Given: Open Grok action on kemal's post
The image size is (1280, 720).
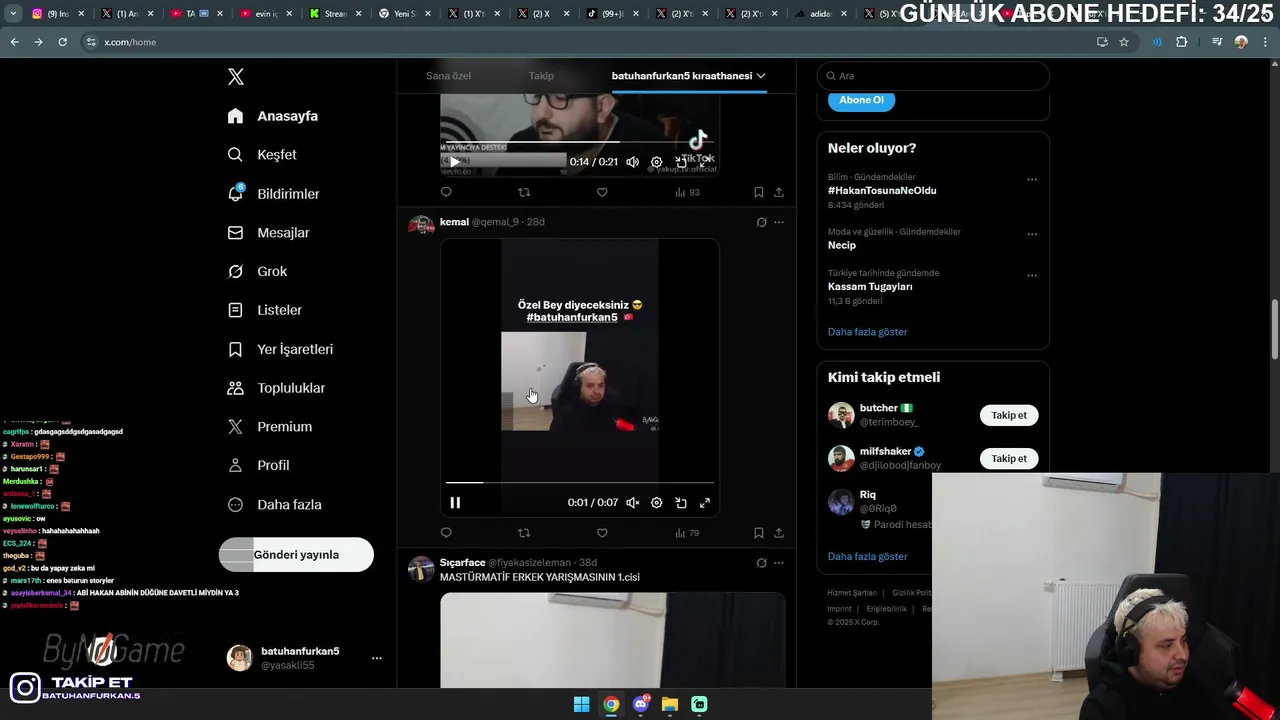Looking at the screenshot, I should pyautogui.click(x=761, y=222).
